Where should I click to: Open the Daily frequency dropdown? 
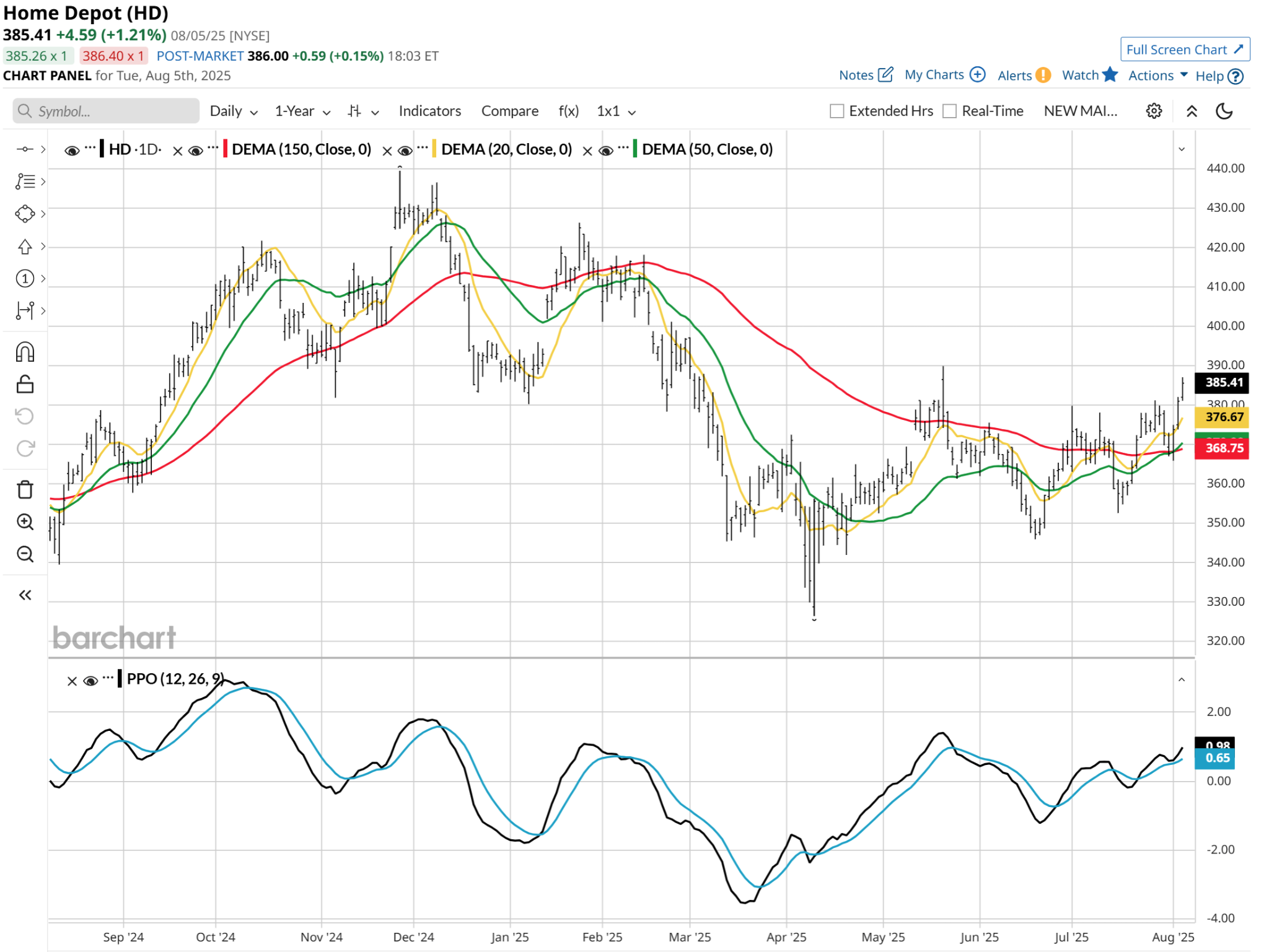[234, 111]
